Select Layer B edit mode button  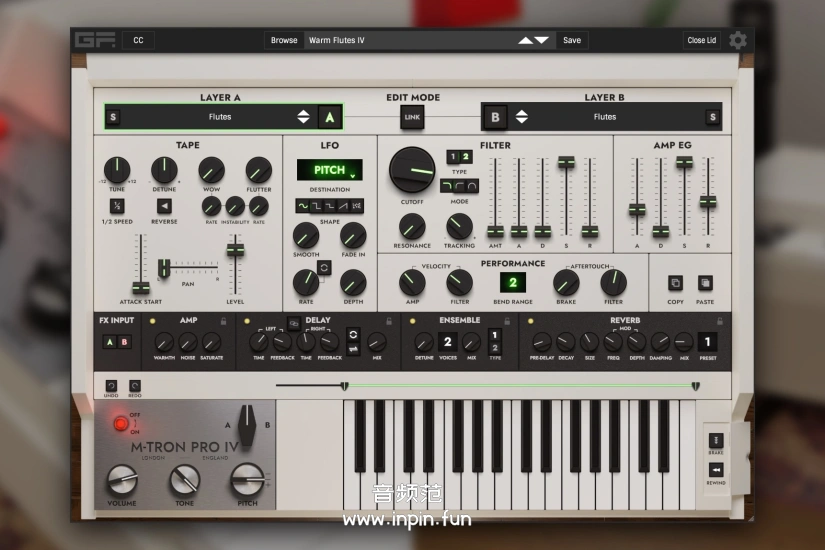pyautogui.click(x=495, y=117)
